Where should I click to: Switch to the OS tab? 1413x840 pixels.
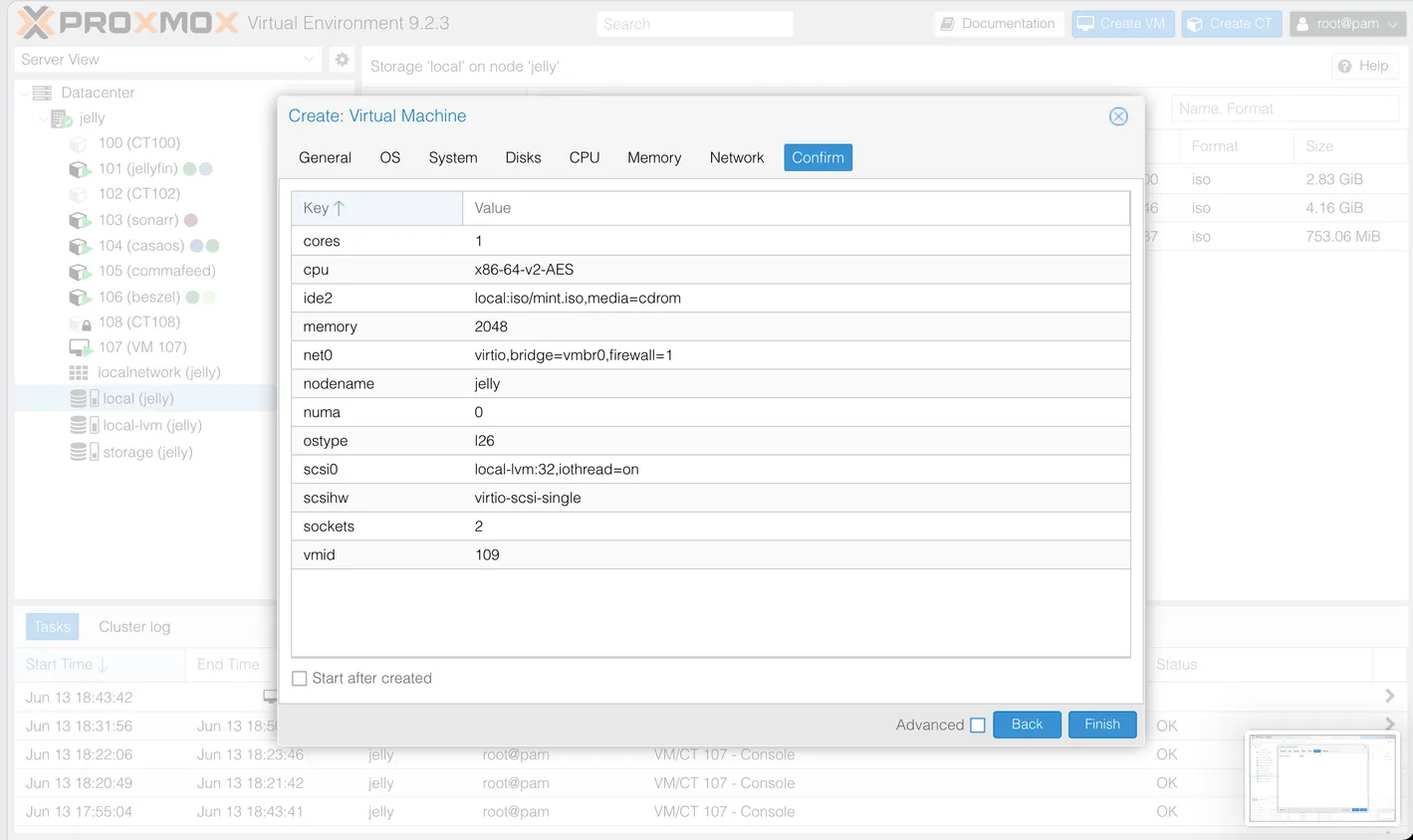[x=390, y=157]
